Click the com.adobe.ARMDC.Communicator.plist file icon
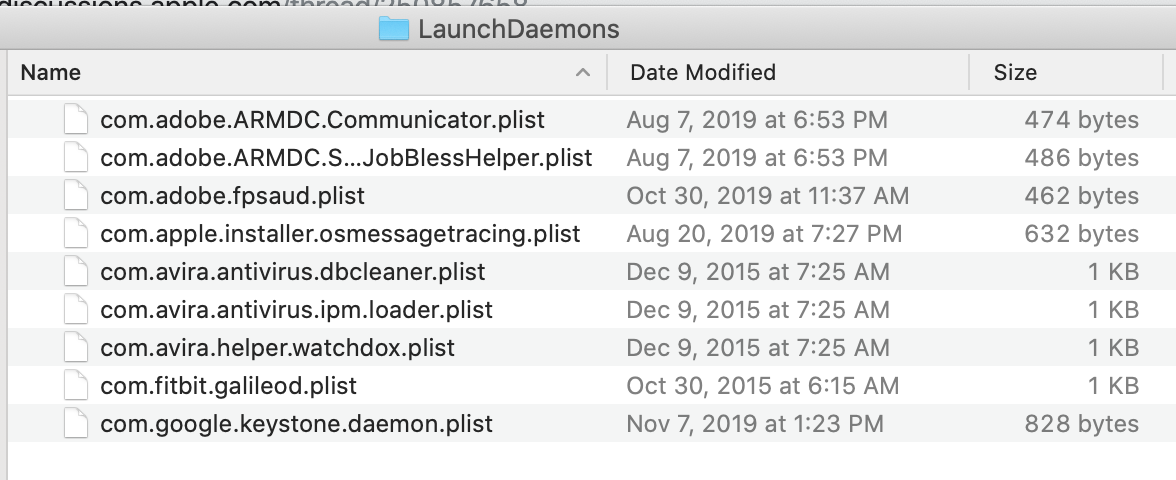The width and height of the screenshot is (1176, 480). pos(77,120)
